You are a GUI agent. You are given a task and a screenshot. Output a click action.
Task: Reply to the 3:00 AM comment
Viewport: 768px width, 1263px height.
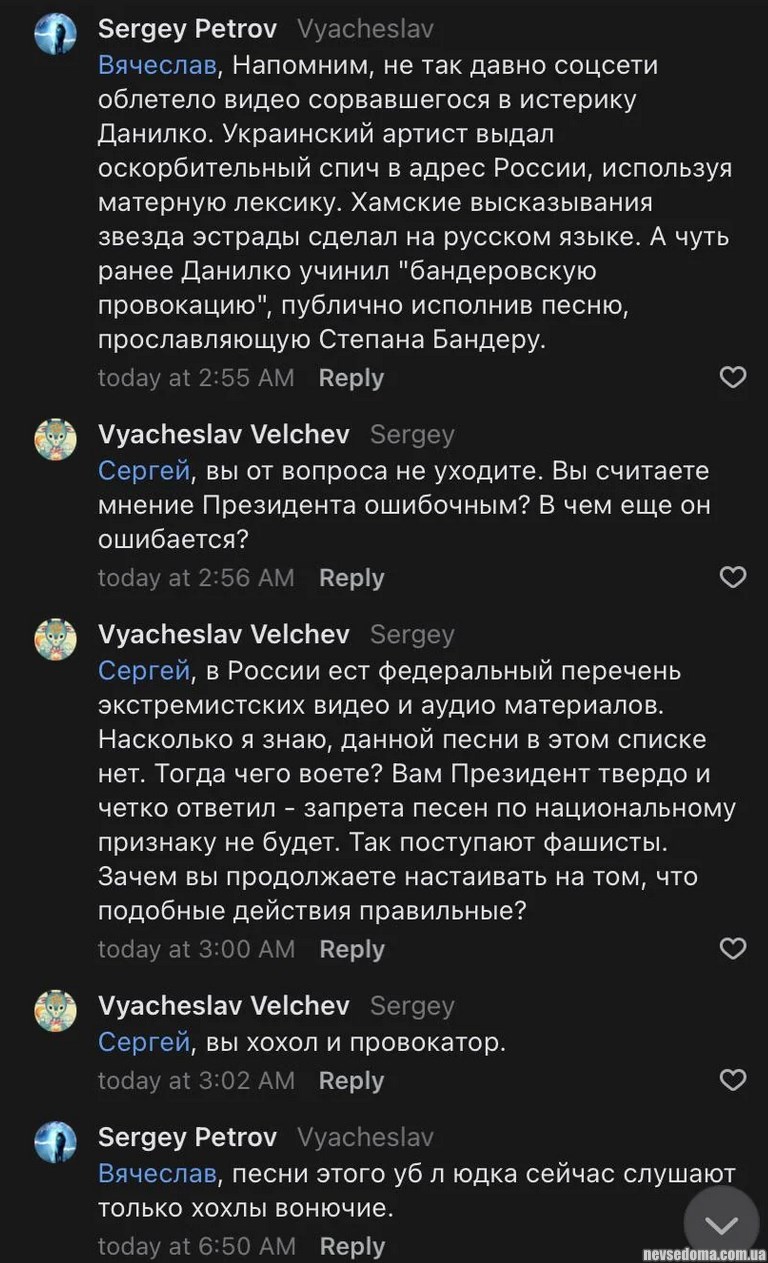351,949
